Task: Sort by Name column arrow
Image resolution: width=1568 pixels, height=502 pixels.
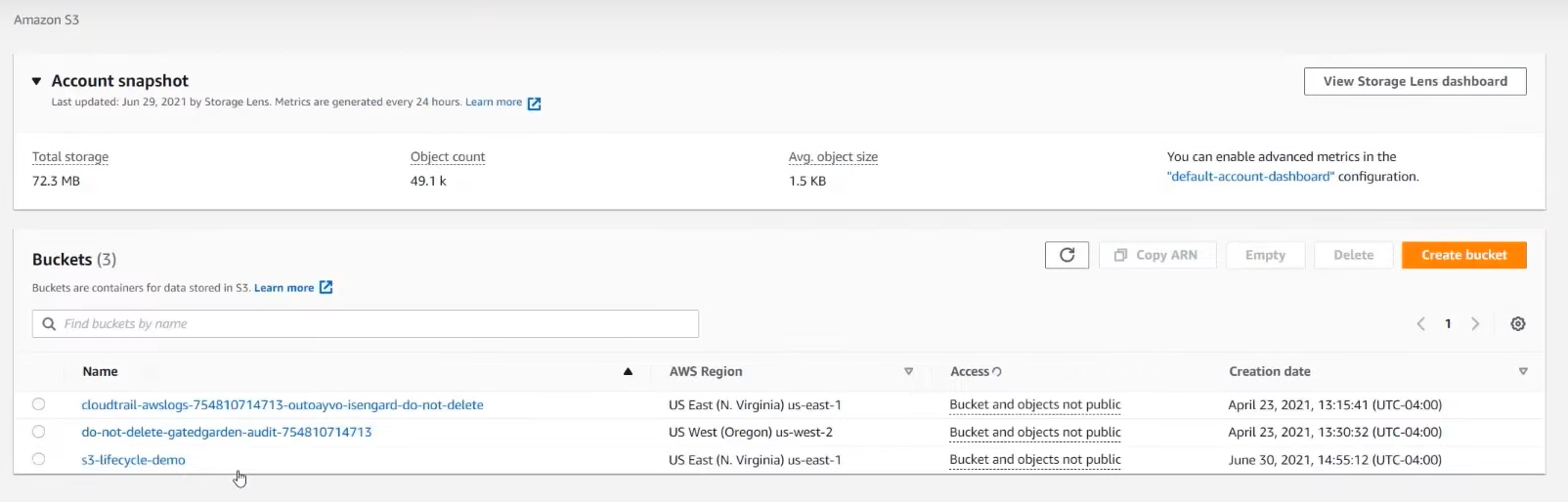Action: click(628, 372)
